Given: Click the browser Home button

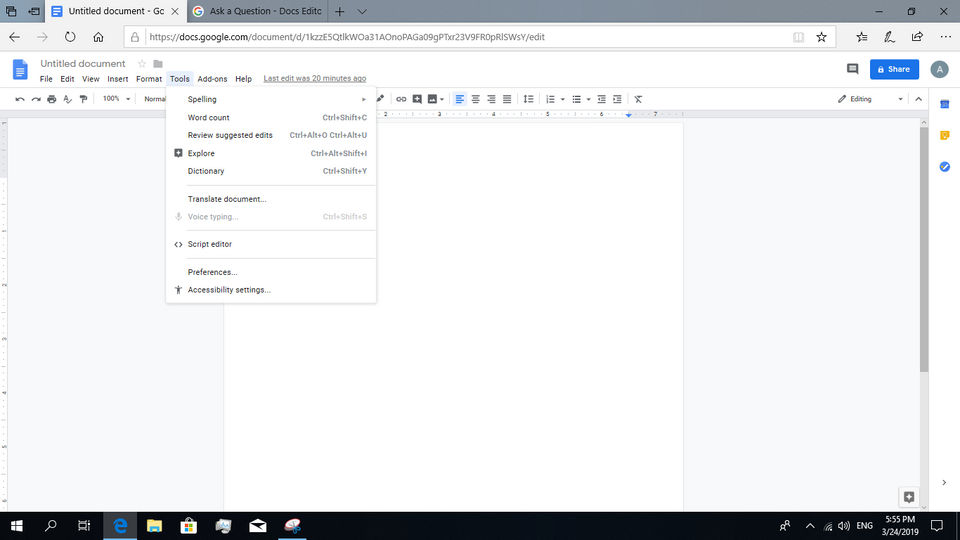Looking at the screenshot, I should tap(98, 37).
